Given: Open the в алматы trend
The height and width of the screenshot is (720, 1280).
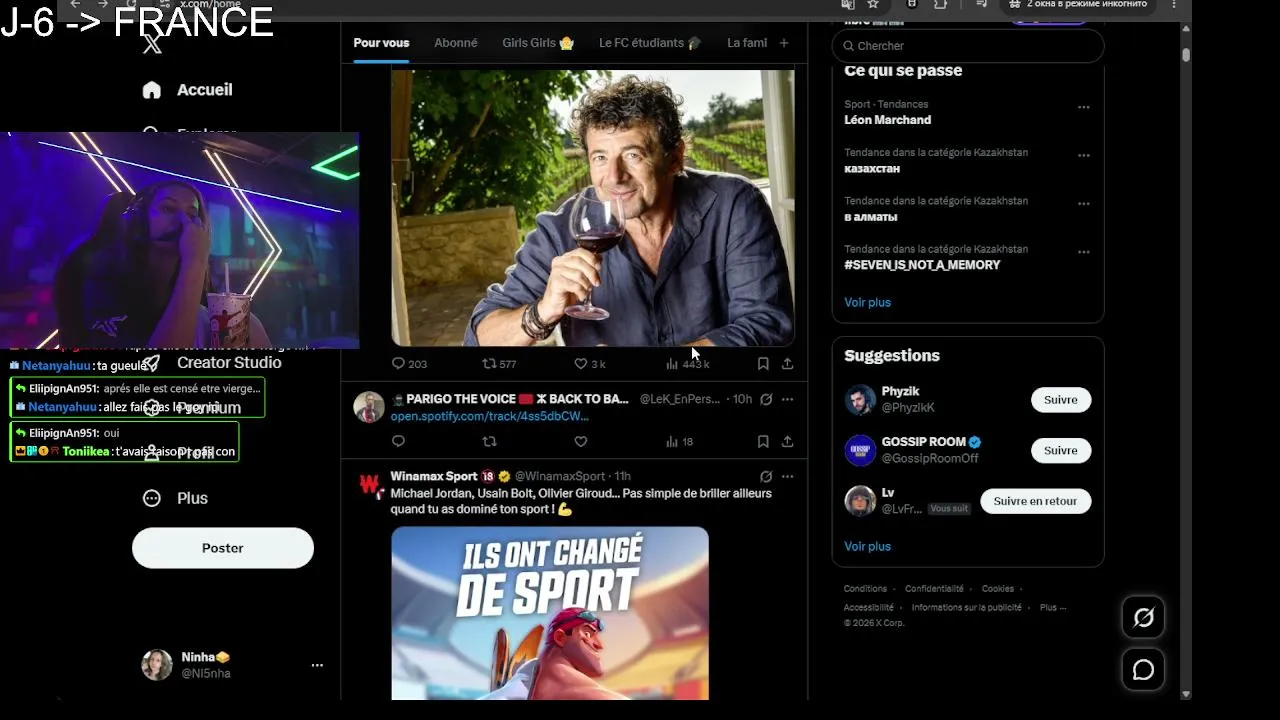Looking at the screenshot, I should point(871,217).
